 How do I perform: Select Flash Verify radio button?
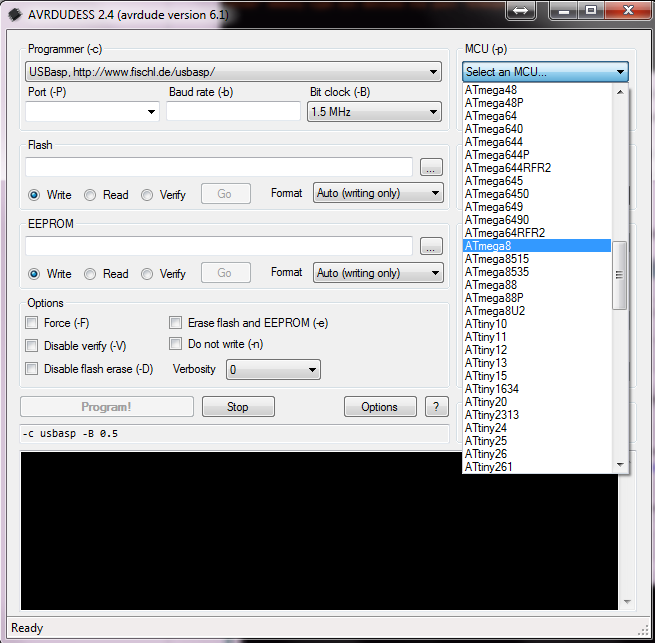click(x=147, y=195)
